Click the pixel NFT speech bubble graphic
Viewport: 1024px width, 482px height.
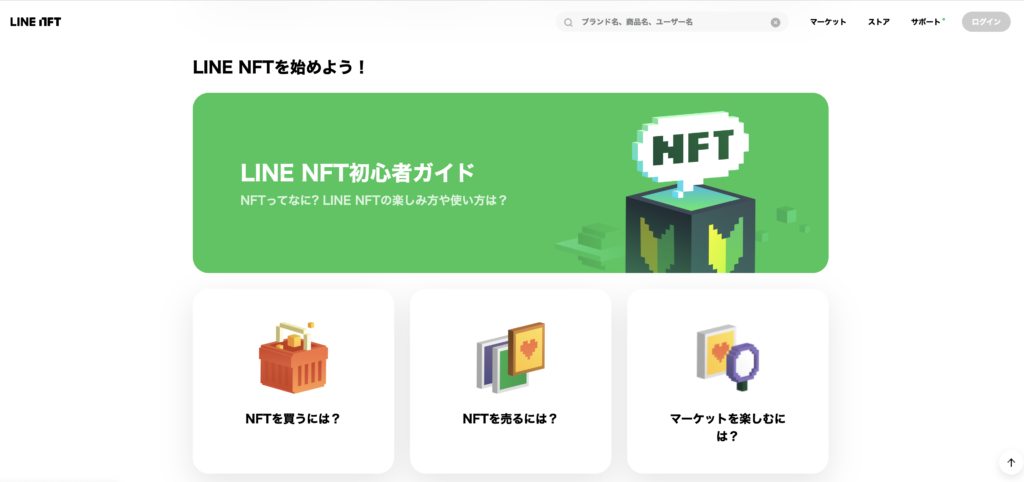pyautogui.click(x=691, y=149)
